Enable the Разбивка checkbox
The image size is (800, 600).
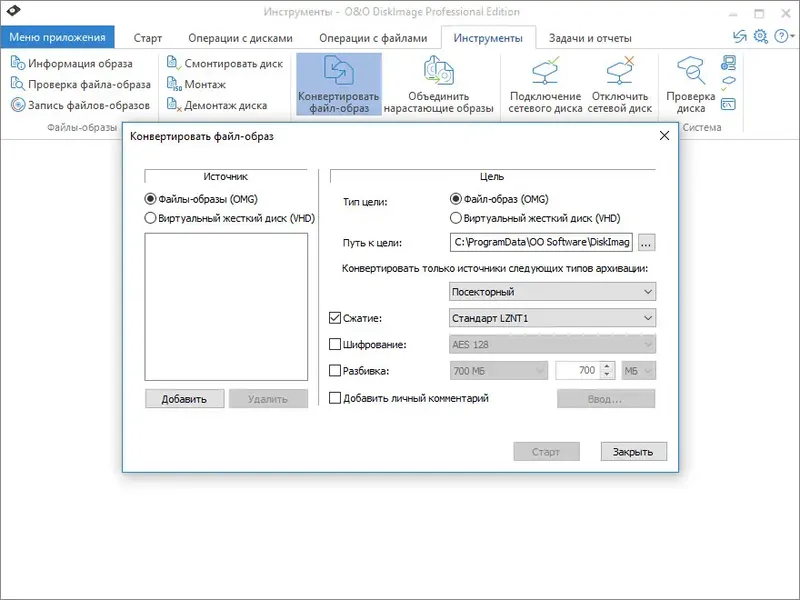pyautogui.click(x=337, y=370)
